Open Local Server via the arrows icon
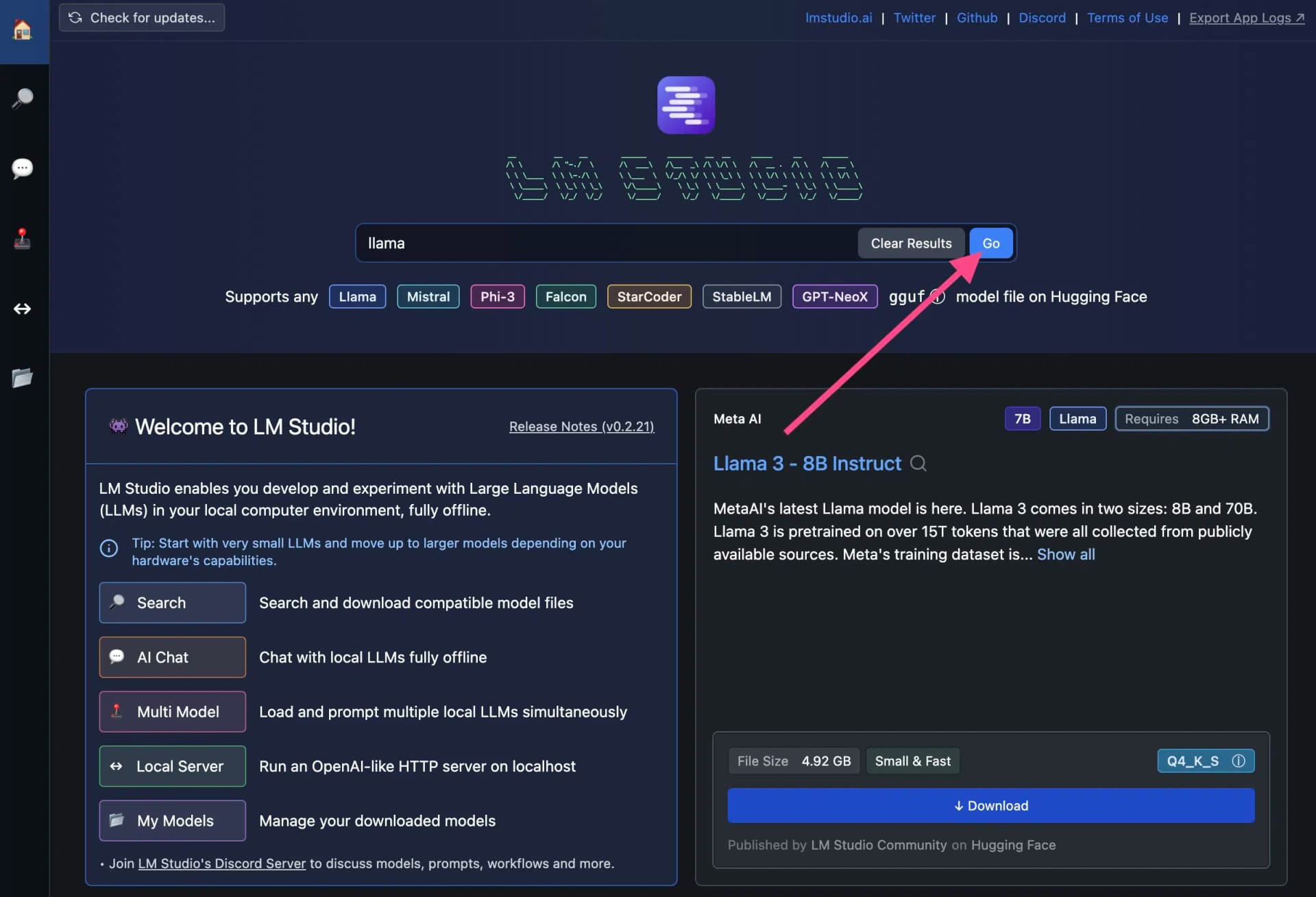This screenshot has width=1316, height=897. tap(23, 309)
